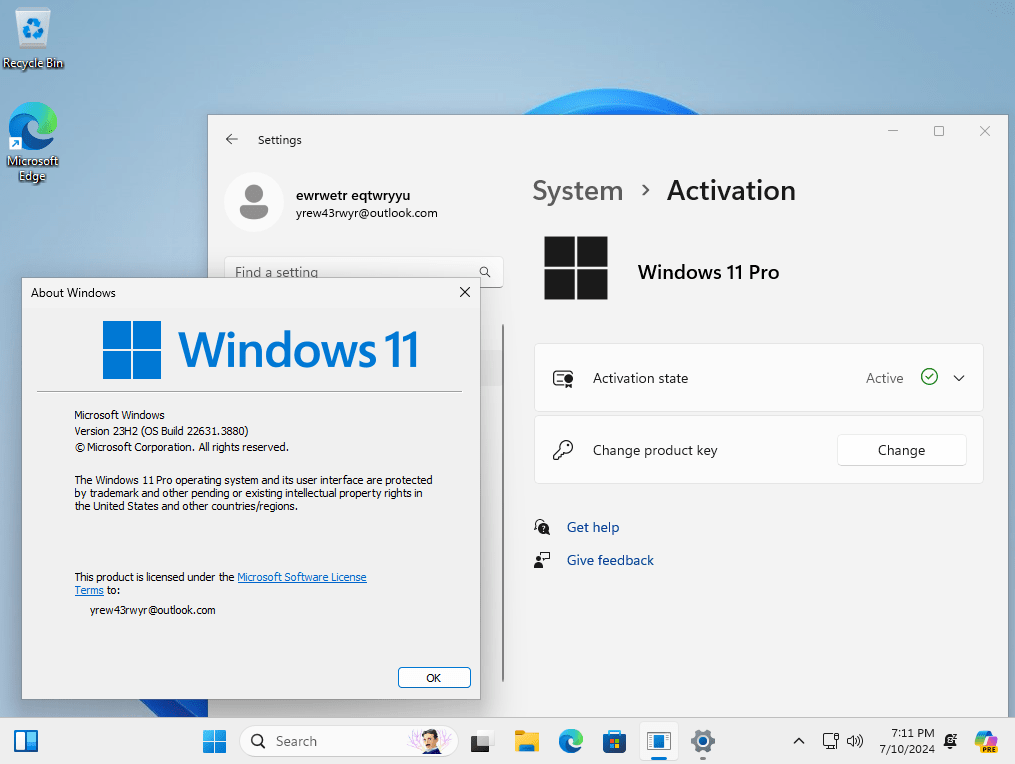
Task: Open Microsoft Store from the taskbar
Action: click(x=614, y=741)
